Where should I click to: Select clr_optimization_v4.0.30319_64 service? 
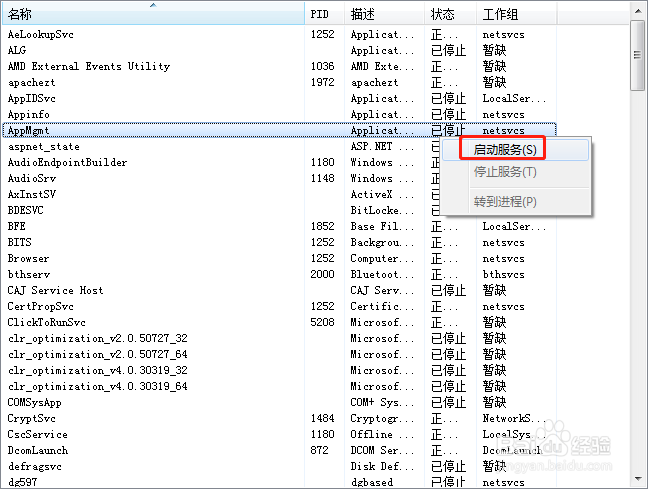click(x=98, y=386)
